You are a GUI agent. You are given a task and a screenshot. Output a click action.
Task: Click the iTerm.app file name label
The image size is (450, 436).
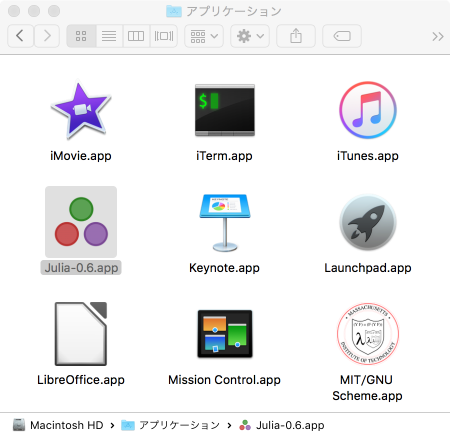tap(224, 156)
